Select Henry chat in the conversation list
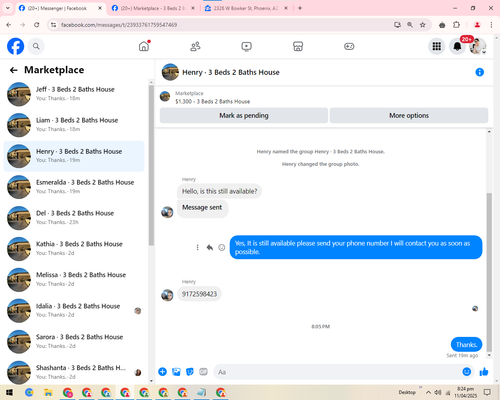500x400 pixels. 74,156
